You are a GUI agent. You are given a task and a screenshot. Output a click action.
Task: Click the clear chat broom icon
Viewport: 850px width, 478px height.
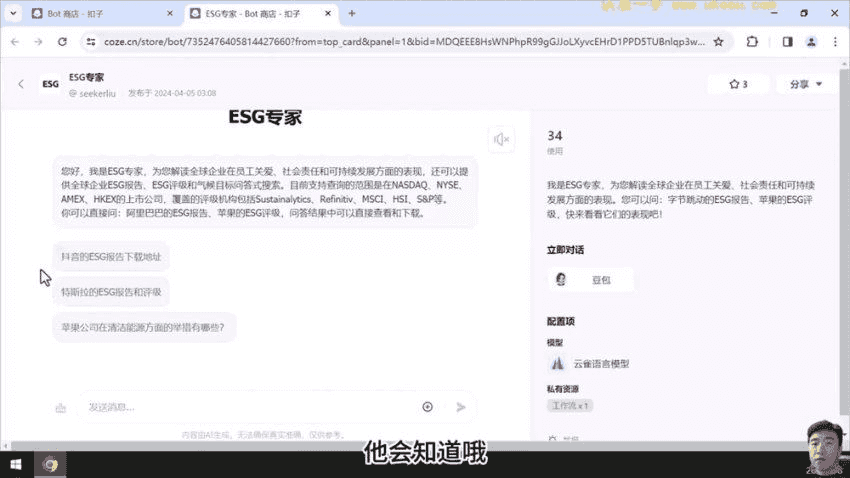click(x=61, y=407)
